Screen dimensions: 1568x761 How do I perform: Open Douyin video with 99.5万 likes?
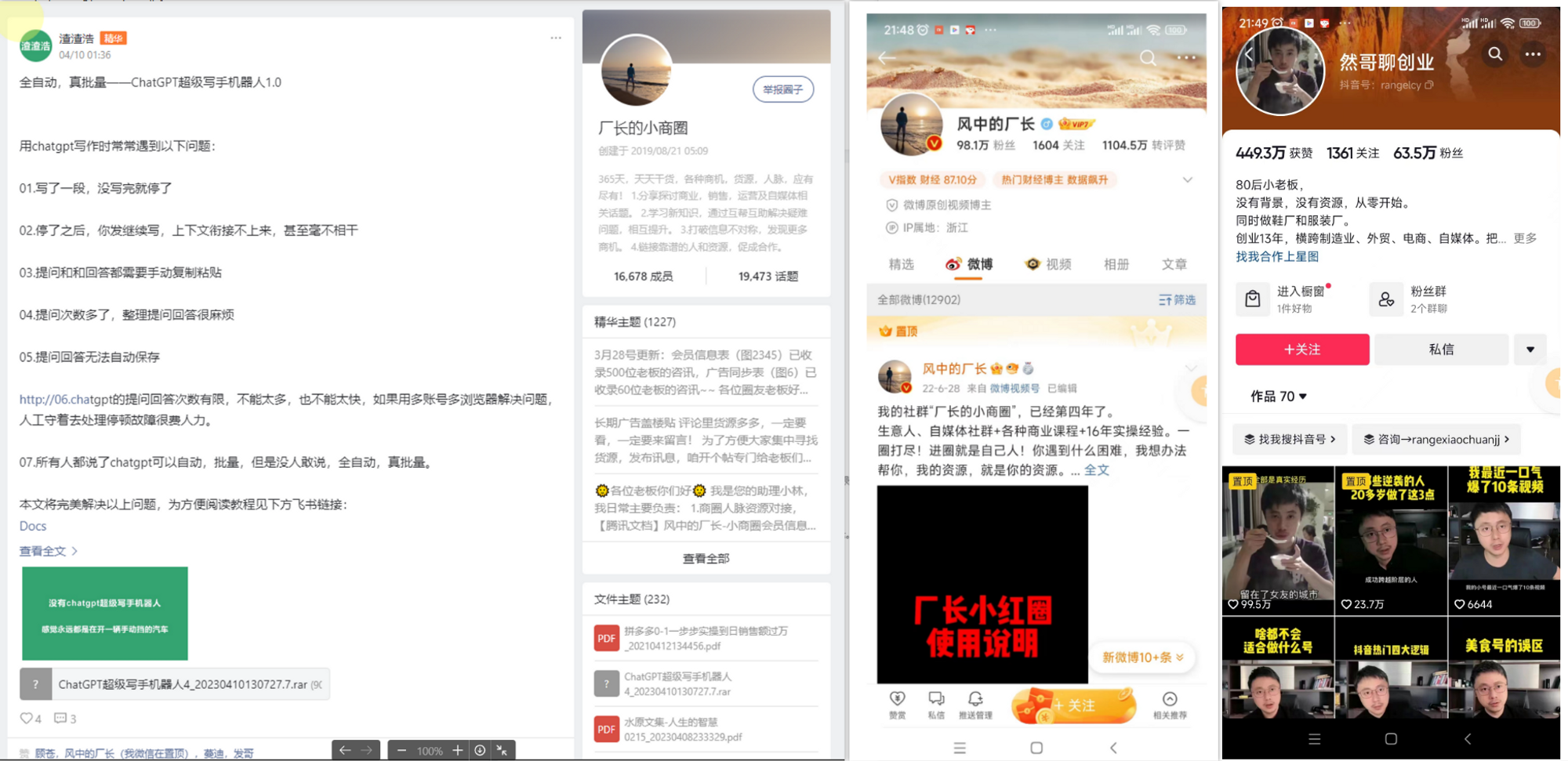tap(1278, 540)
